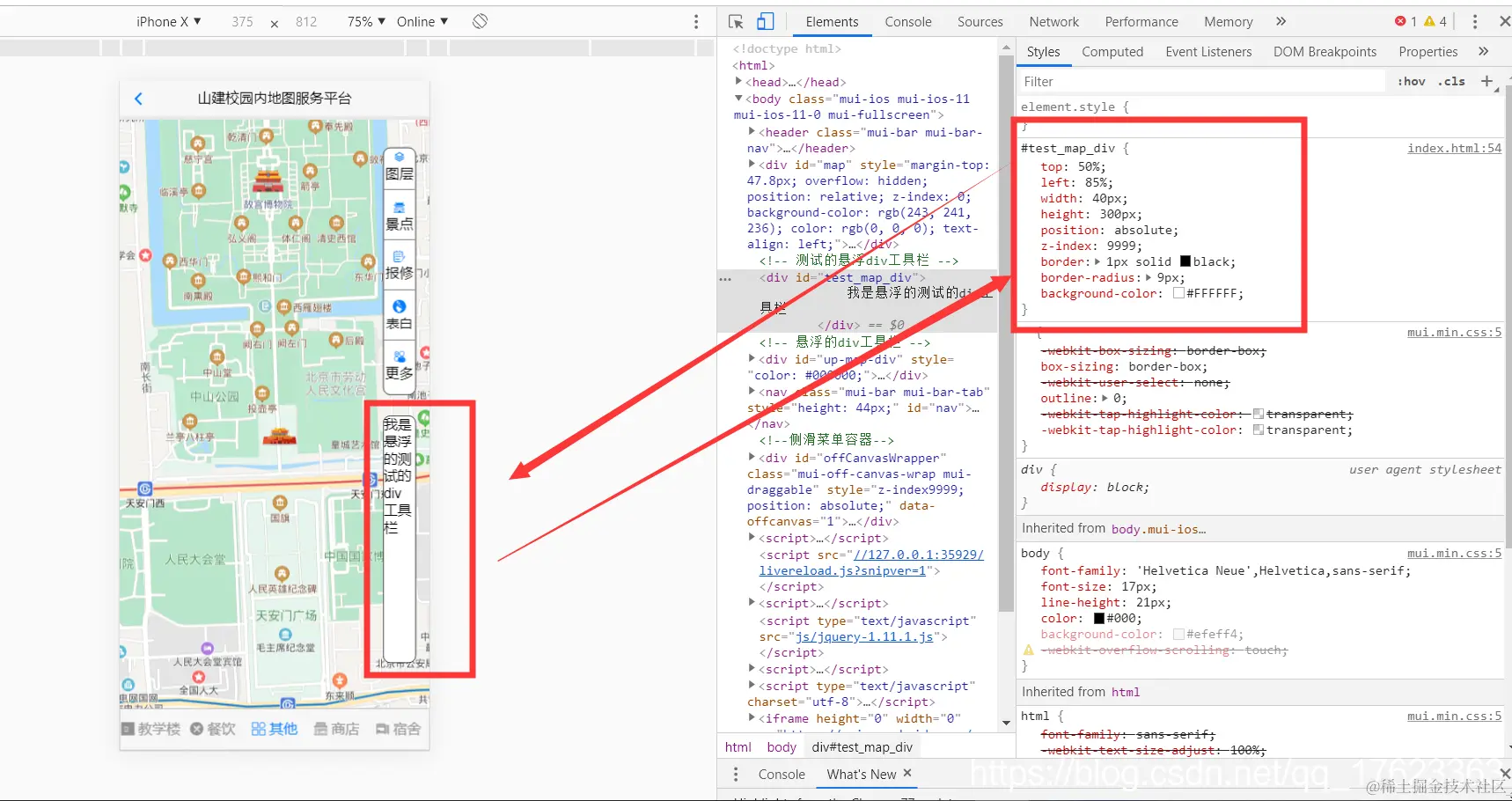
Task: Open the drawer Console tab
Action: [782, 774]
